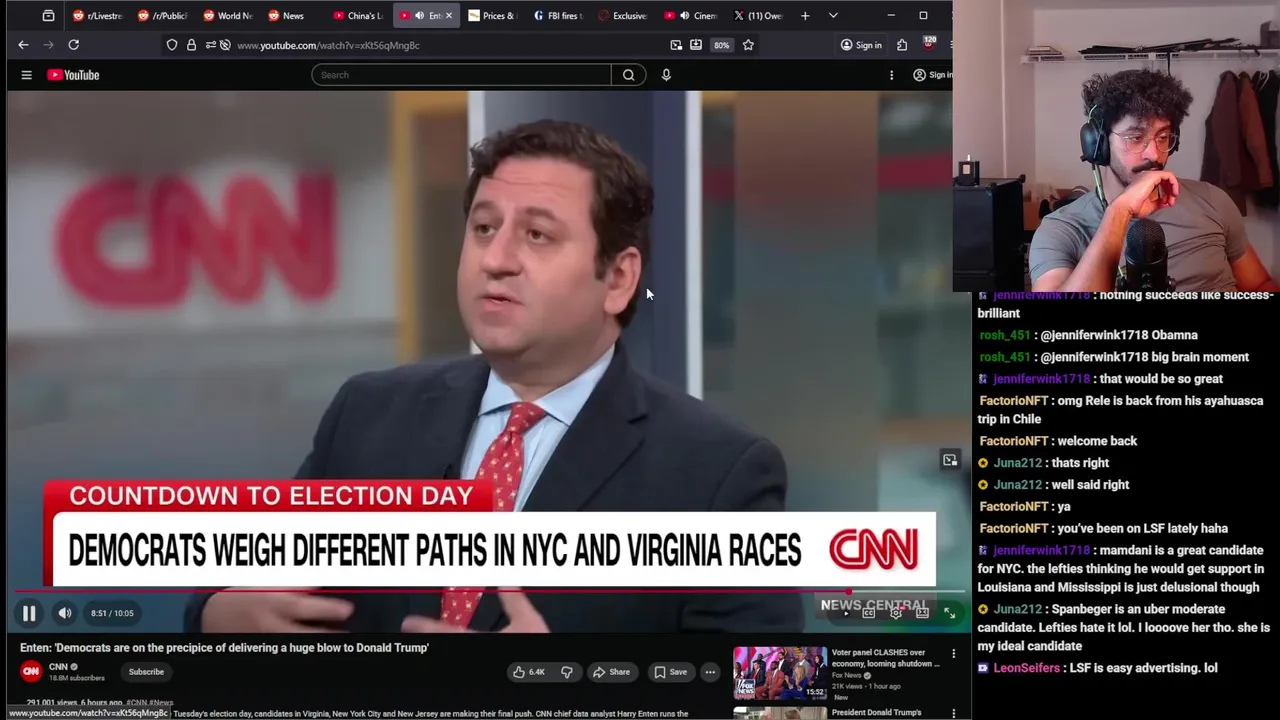
Task: Mute the video volume speaker icon
Action: pos(64,613)
